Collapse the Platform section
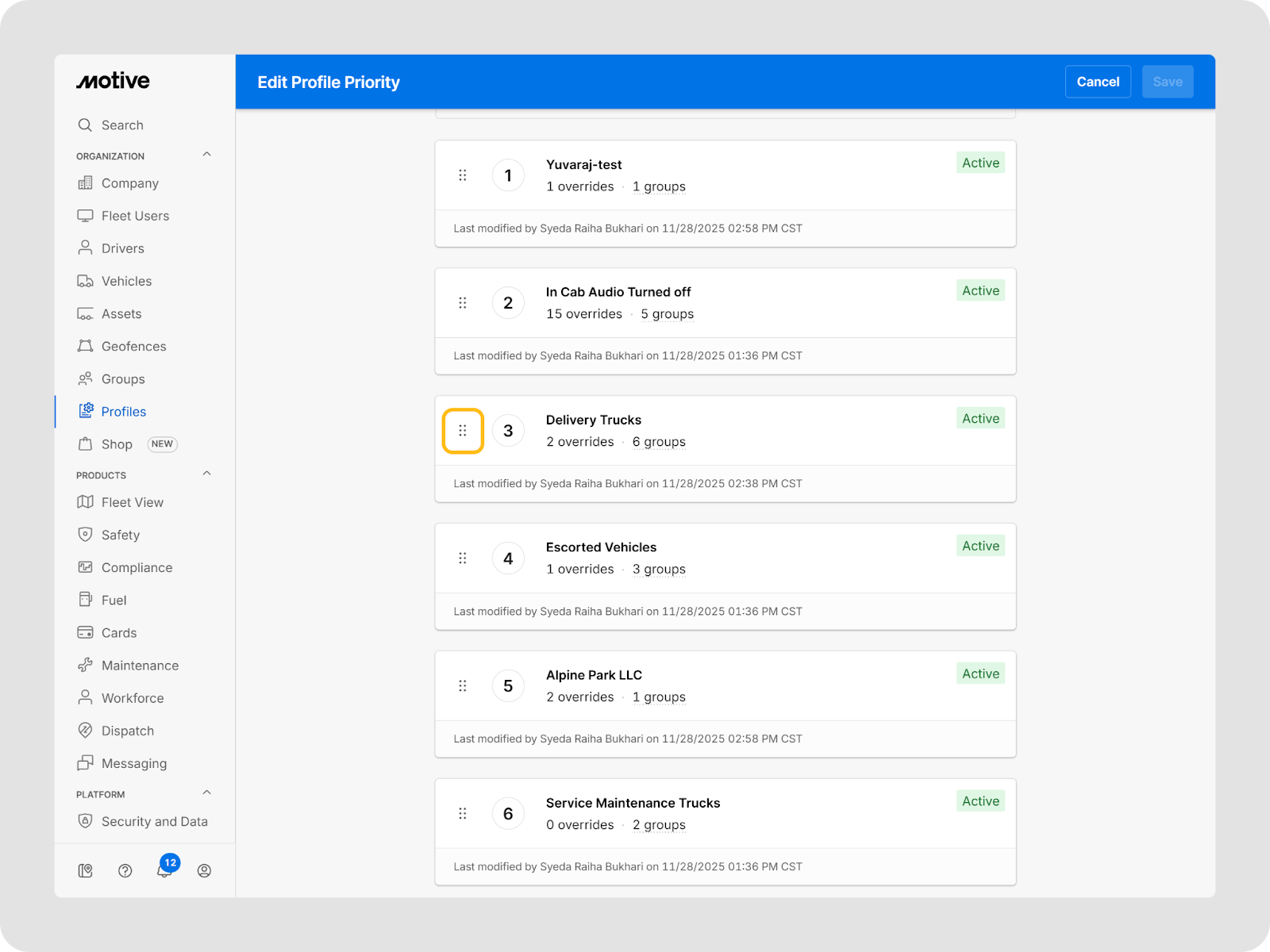Viewport: 1270px width, 952px height. [x=206, y=793]
